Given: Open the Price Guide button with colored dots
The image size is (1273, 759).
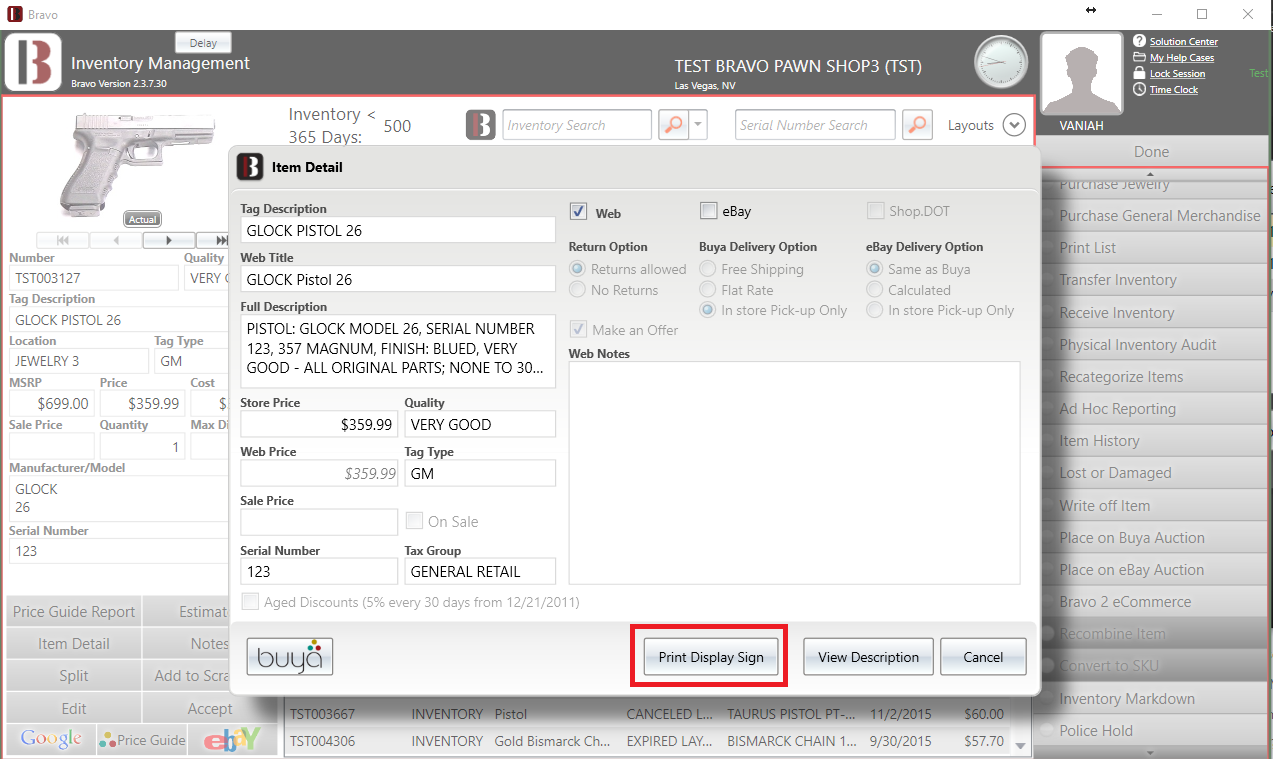Looking at the screenshot, I should pos(142,740).
